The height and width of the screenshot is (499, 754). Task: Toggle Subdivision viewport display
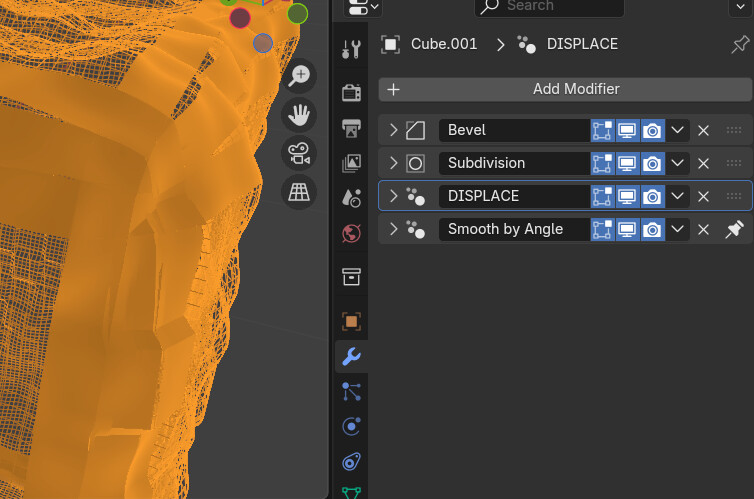click(x=628, y=163)
